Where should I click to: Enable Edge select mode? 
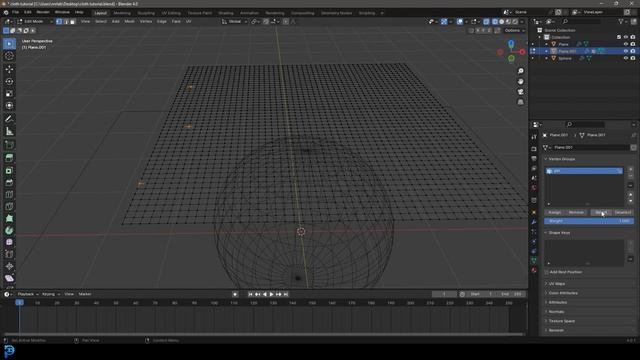point(66,21)
